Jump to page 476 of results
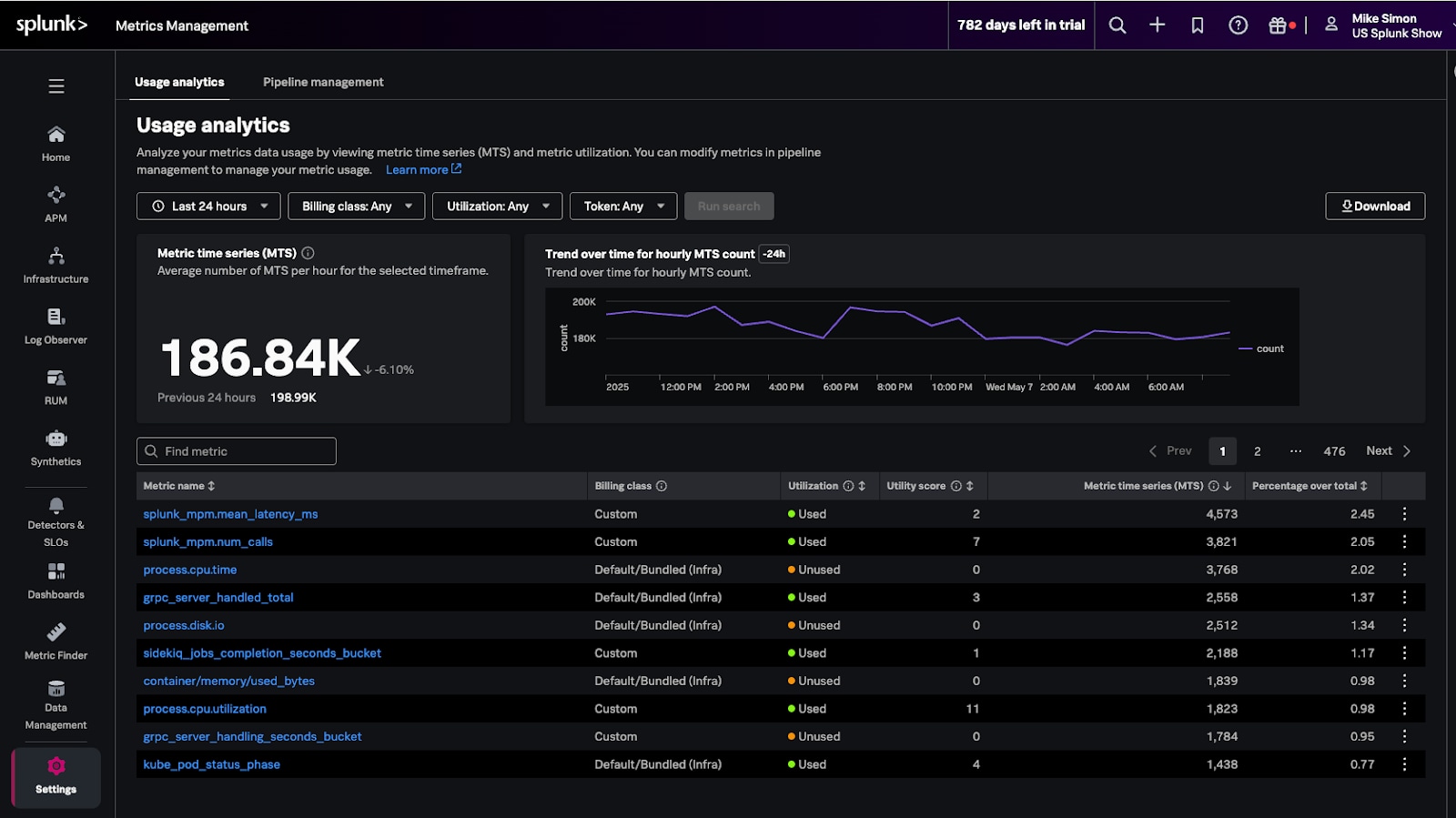 tap(1334, 451)
